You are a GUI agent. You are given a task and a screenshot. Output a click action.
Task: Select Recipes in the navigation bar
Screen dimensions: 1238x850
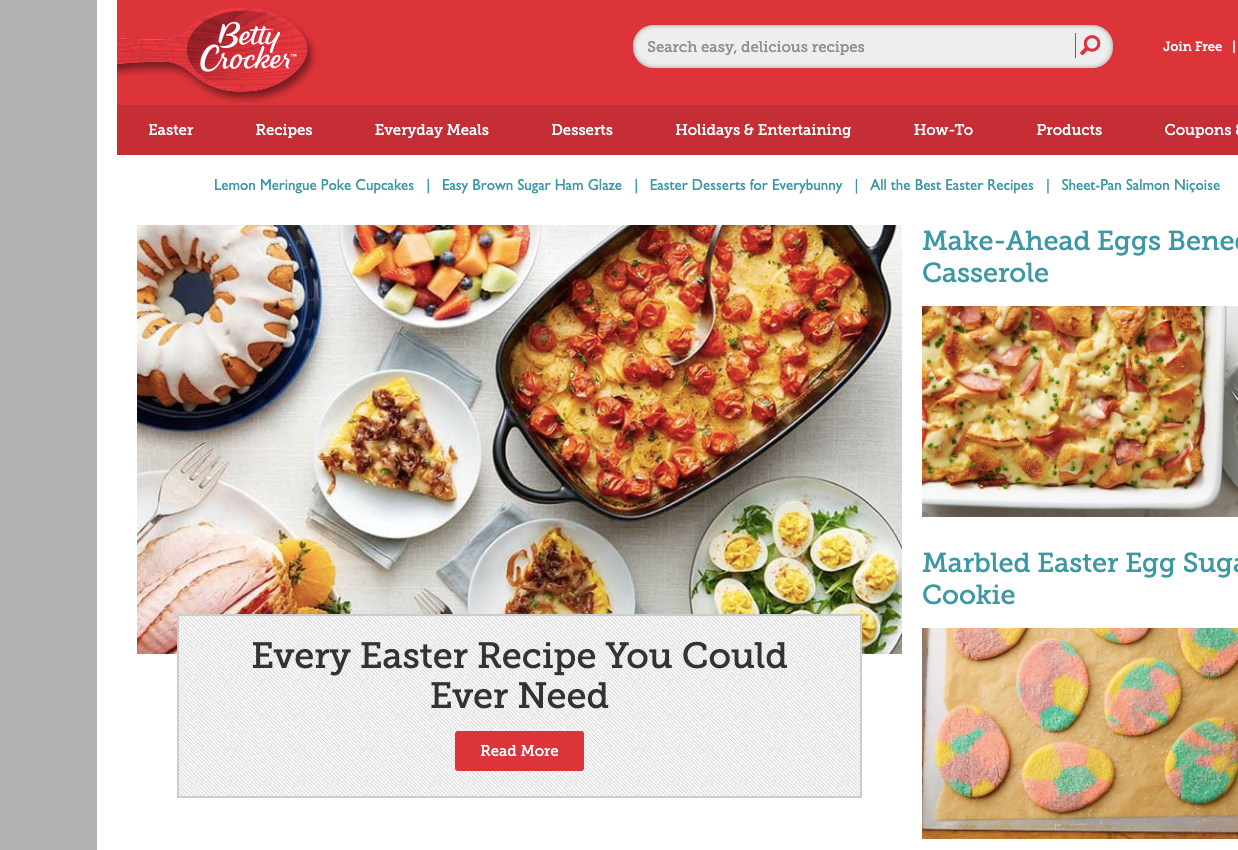tap(284, 130)
